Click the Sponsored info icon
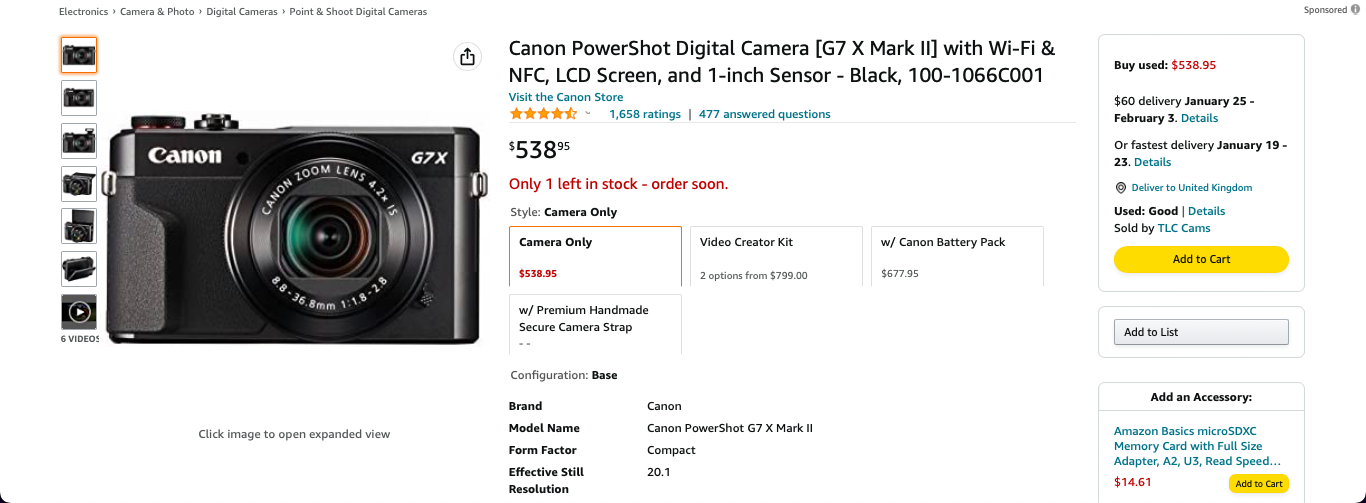Image resolution: width=1366 pixels, height=503 pixels. tap(1355, 9)
